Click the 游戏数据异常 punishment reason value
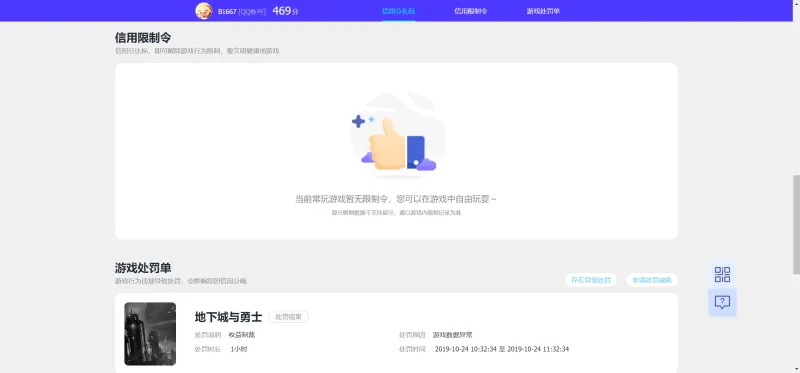Viewport: 800px width, 373px height. tap(453, 335)
